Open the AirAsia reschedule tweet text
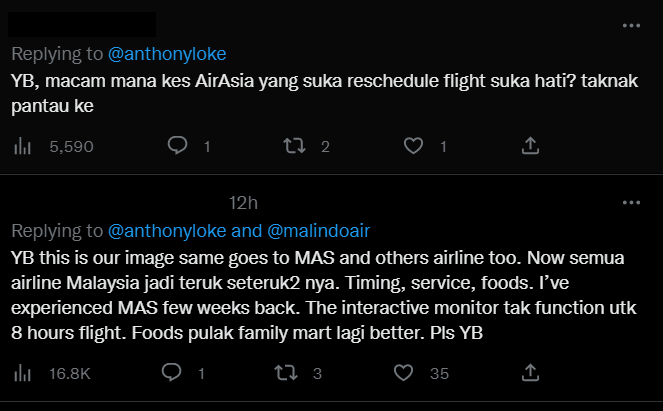 325,93
